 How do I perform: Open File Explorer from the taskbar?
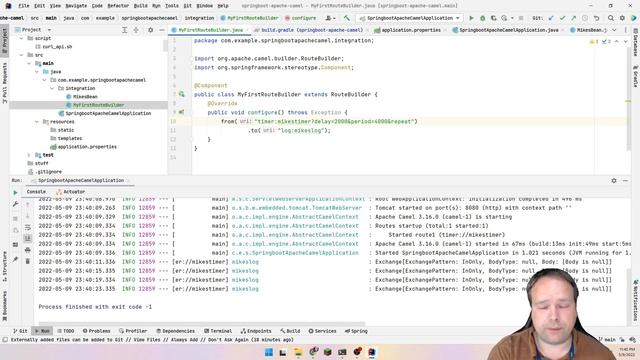[x=298, y=352]
